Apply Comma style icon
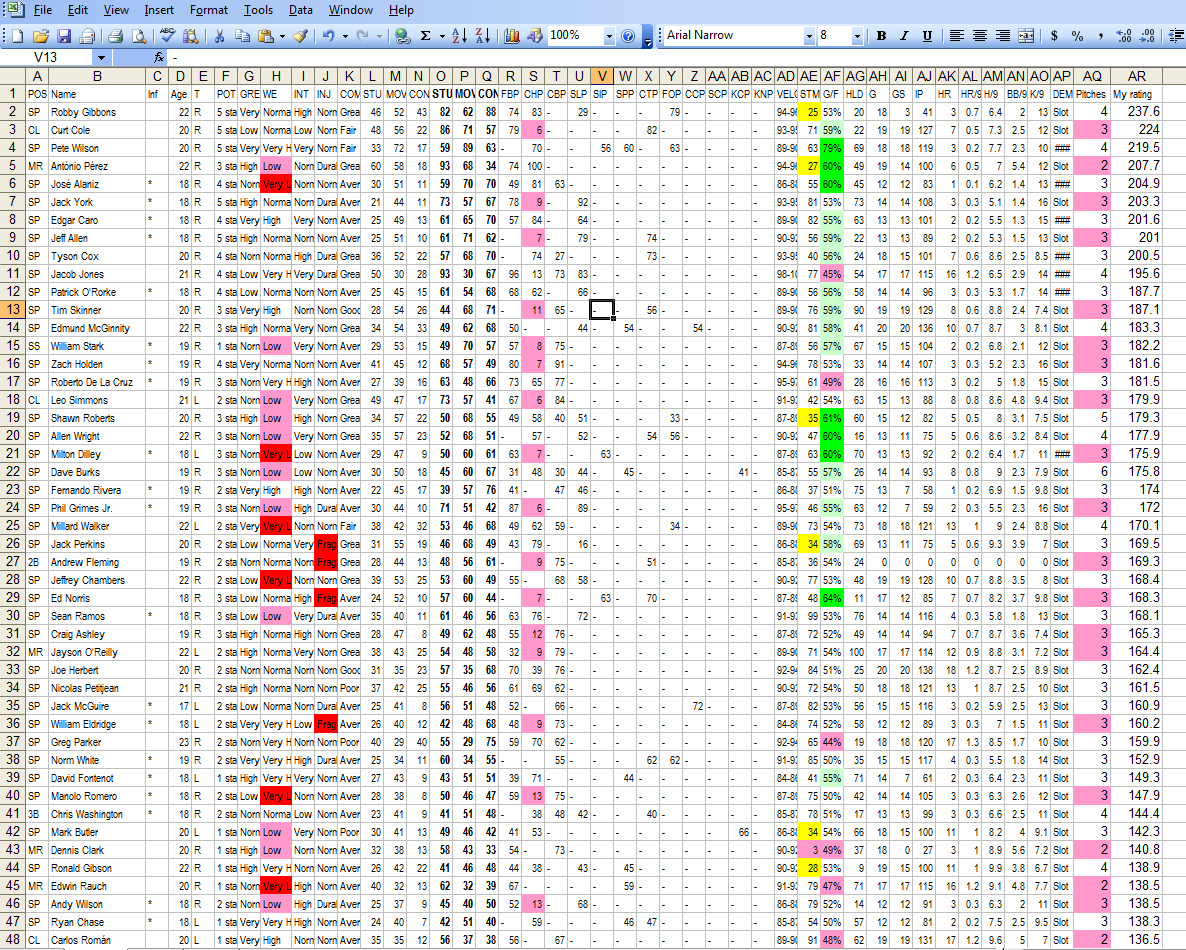 point(1101,36)
